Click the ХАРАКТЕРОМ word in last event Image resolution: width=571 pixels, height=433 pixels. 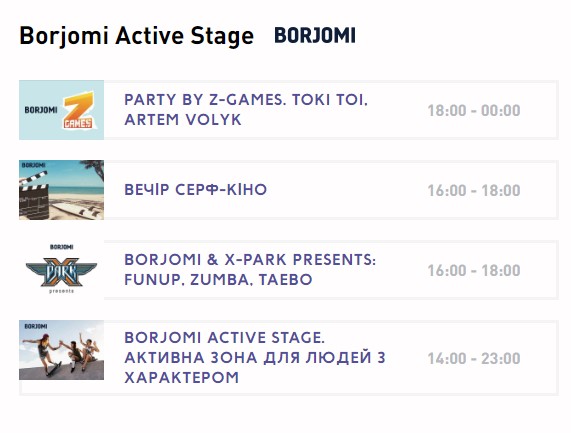click(182, 378)
